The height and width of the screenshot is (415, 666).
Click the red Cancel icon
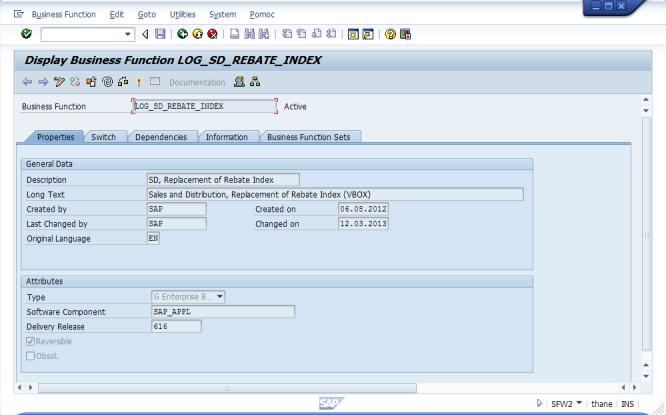coord(212,34)
